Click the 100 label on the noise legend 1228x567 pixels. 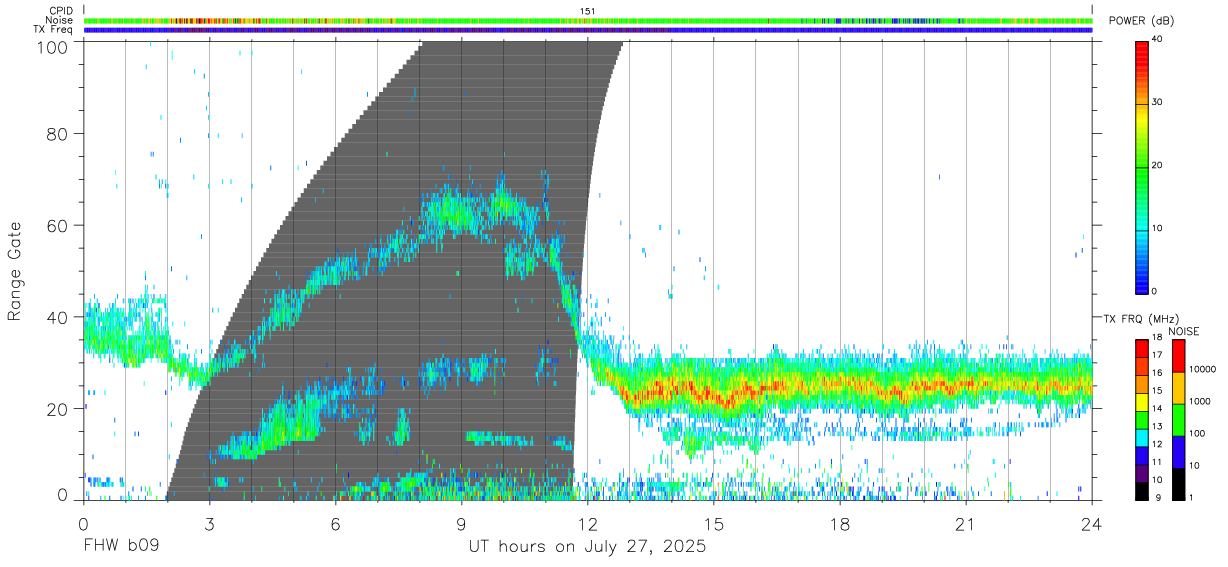click(x=1197, y=434)
